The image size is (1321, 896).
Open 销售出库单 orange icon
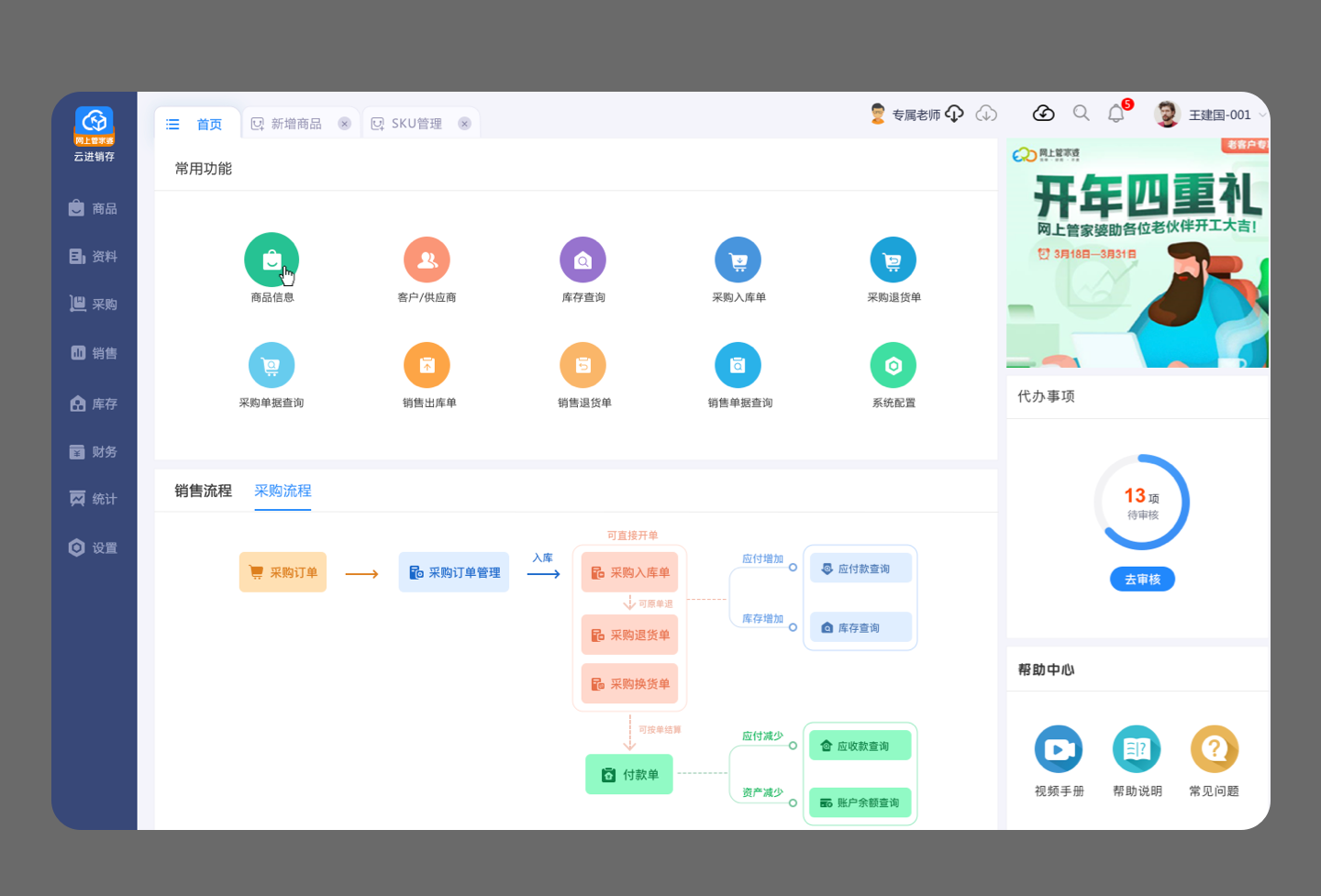(427, 366)
